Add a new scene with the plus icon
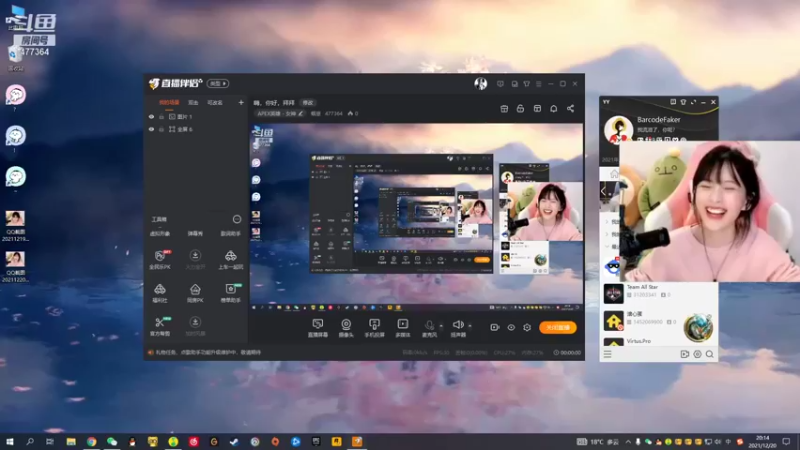Screen dimensions: 800x450 (x=241, y=103)
